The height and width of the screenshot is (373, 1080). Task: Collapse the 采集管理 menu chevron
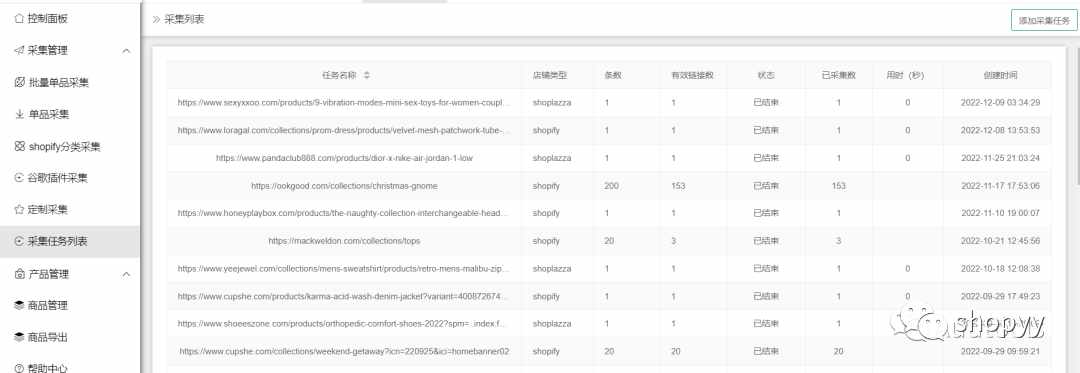126,51
